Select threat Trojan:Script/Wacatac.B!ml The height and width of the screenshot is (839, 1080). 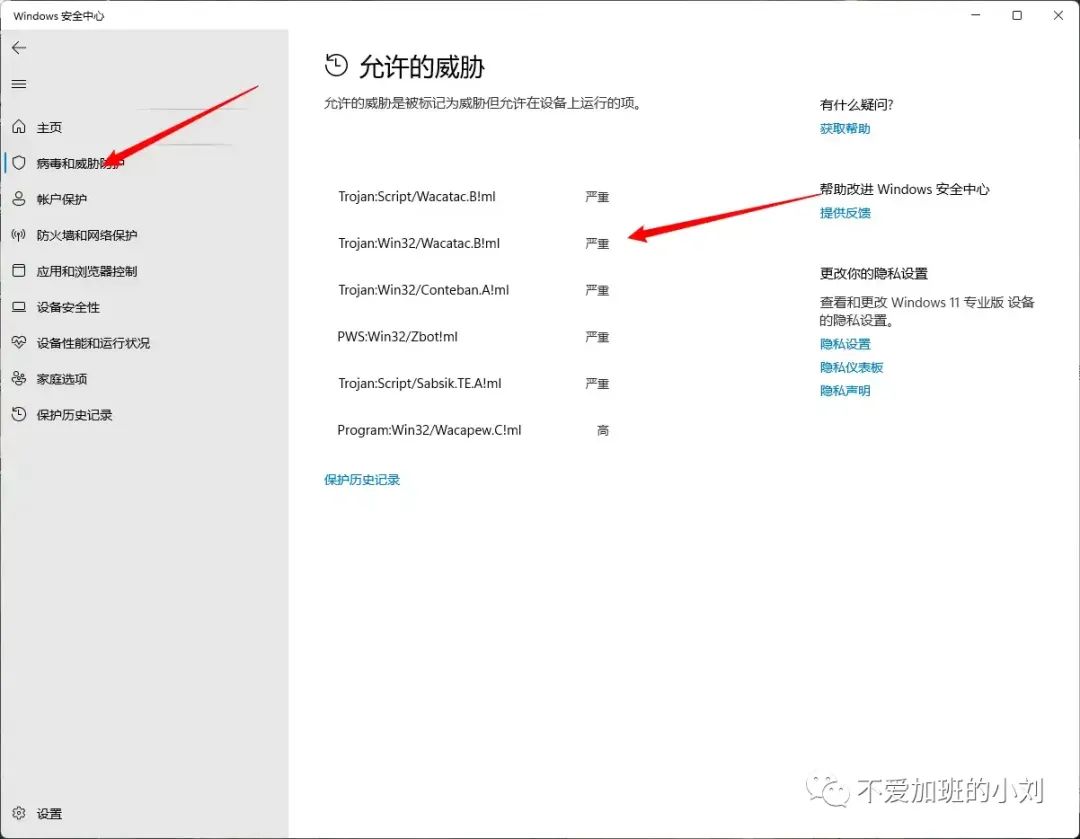pos(417,196)
